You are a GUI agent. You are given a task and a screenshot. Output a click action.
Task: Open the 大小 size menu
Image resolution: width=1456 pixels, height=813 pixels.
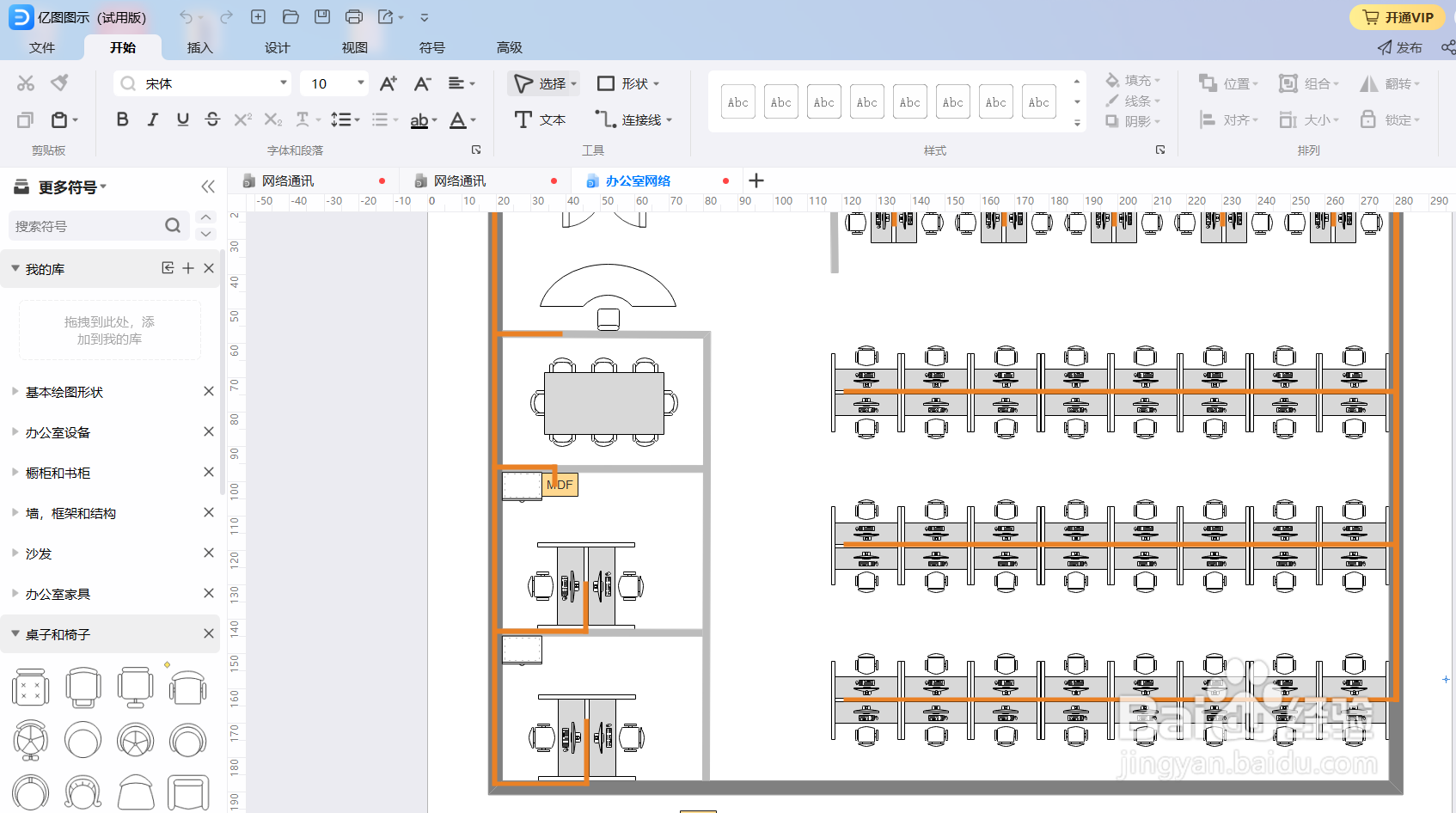[1309, 119]
